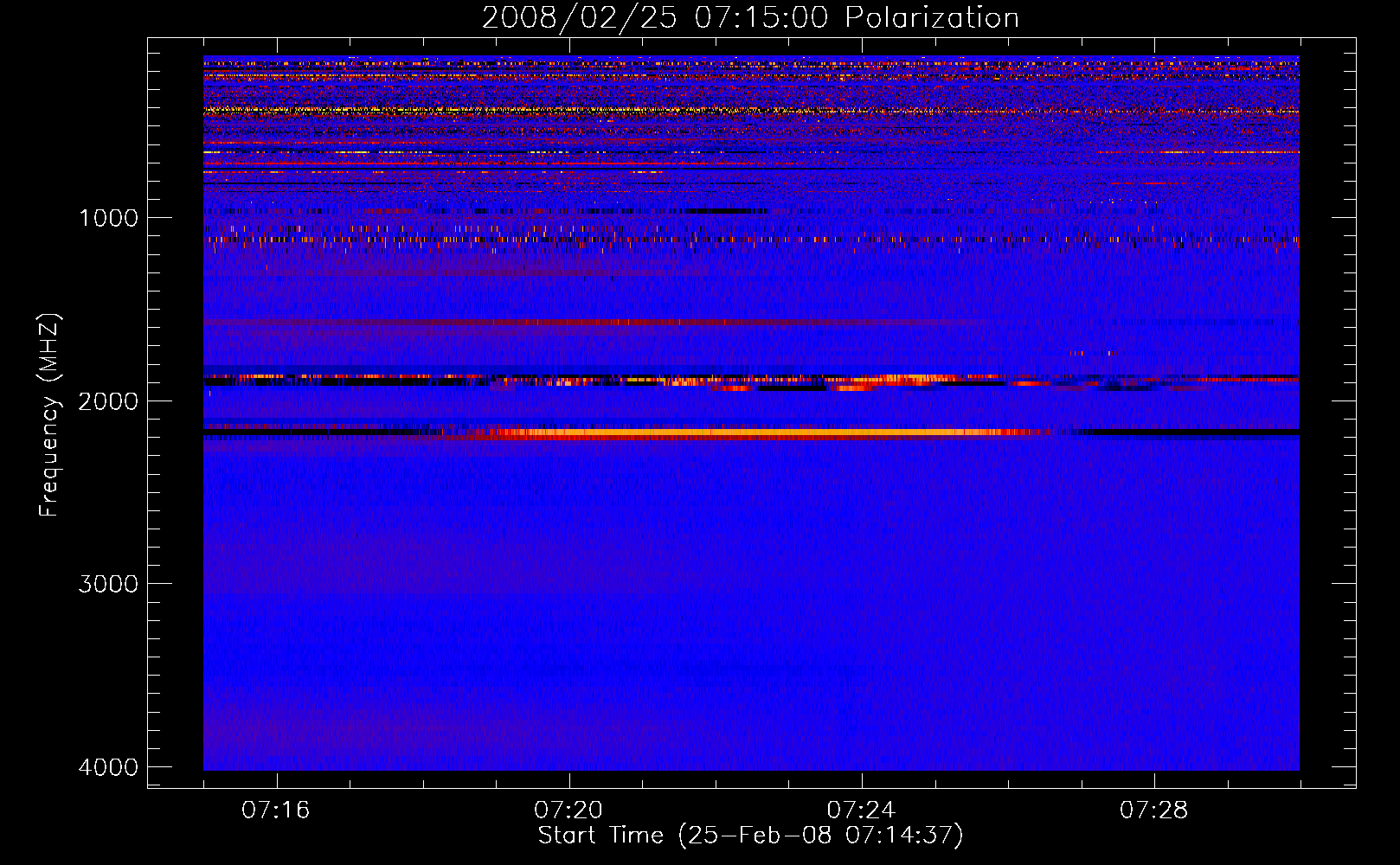Click the '4000' frequency tick label
This screenshot has width=1400, height=865.
point(108,767)
